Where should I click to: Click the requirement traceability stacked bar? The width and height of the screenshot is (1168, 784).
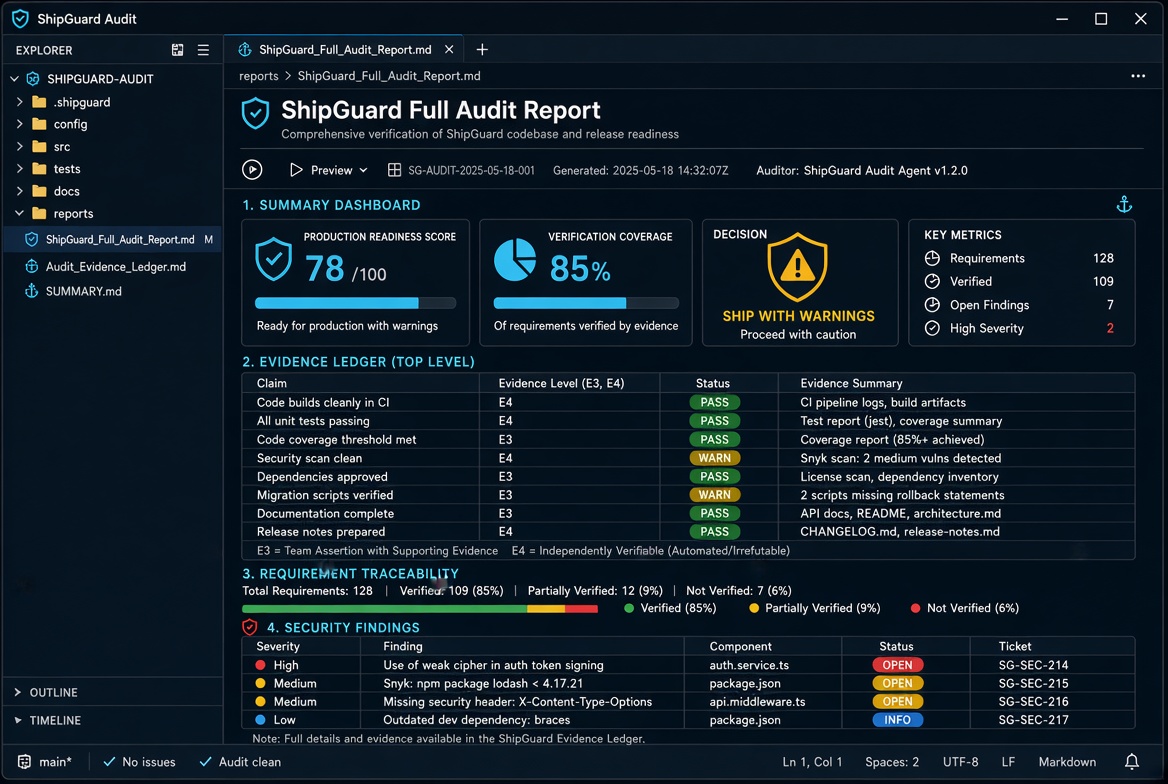(420, 609)
